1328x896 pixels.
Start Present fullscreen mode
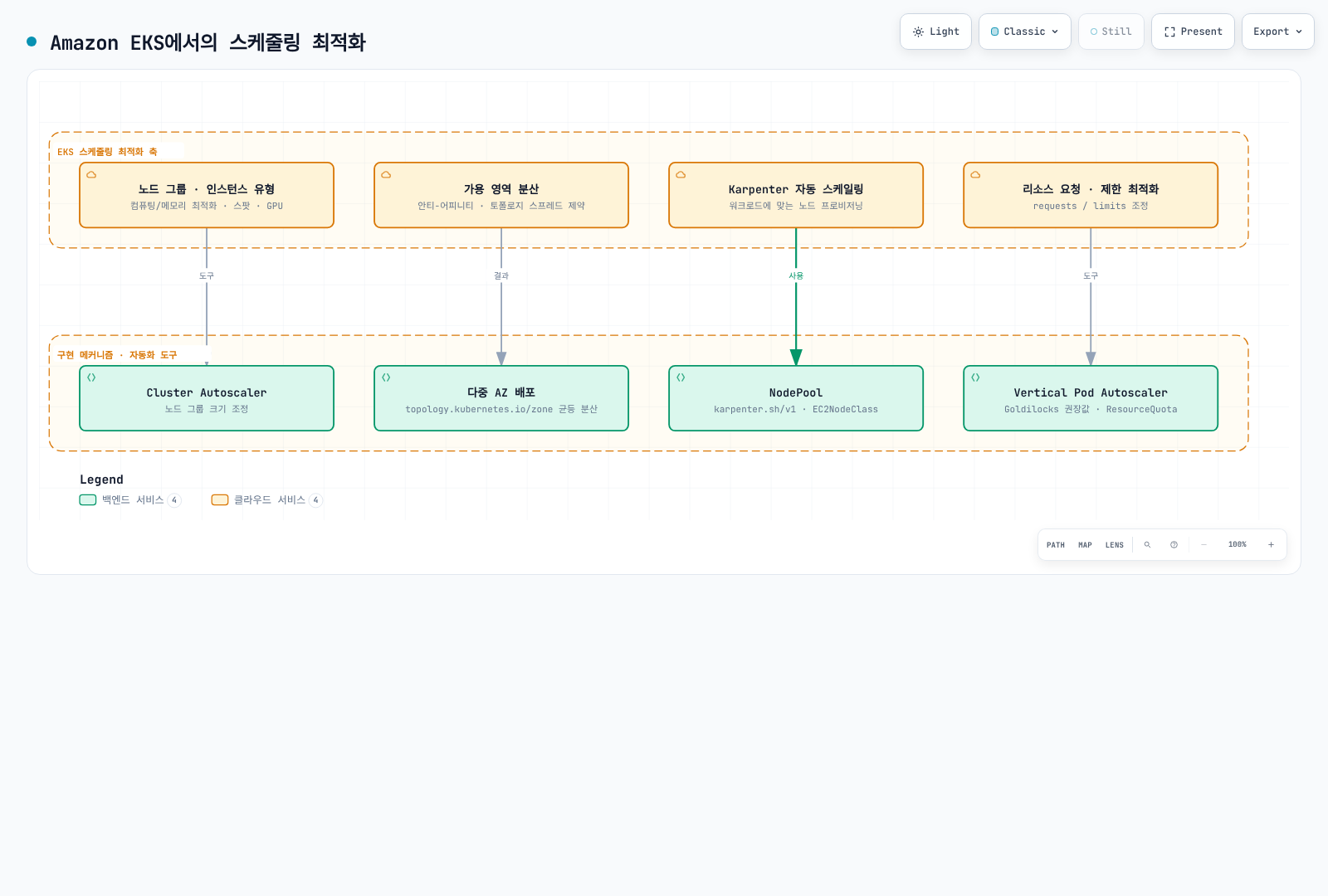coord(1193,32)
